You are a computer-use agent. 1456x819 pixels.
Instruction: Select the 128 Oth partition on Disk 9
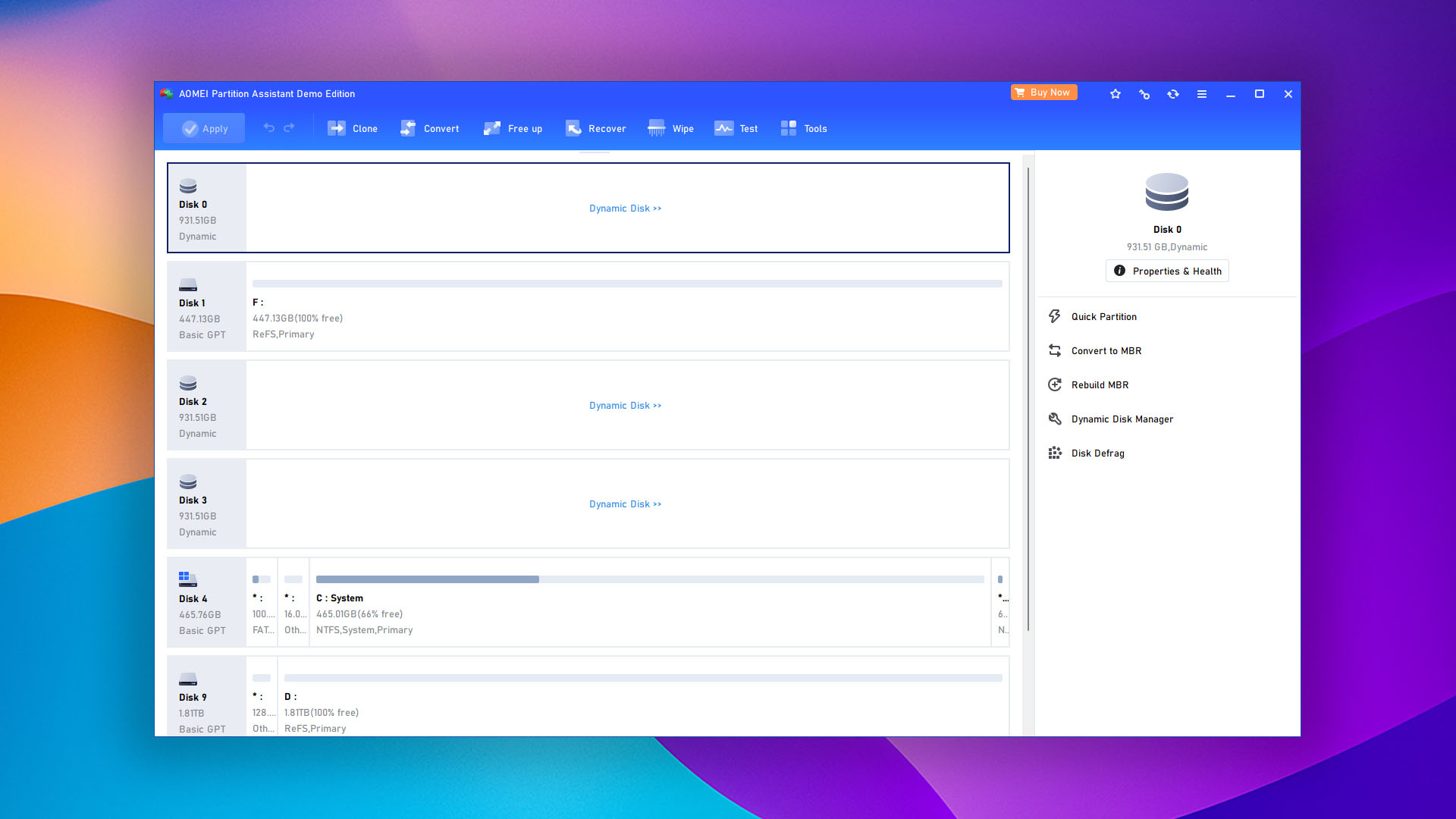pos(262,698)
